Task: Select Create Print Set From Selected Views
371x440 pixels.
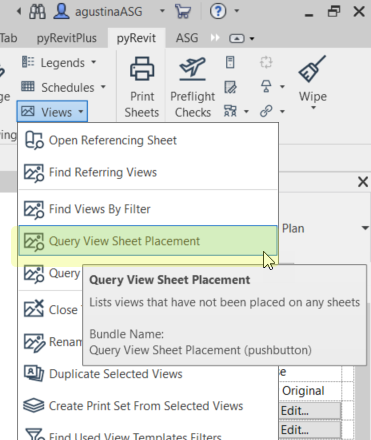Action: (x=148, y=406)
